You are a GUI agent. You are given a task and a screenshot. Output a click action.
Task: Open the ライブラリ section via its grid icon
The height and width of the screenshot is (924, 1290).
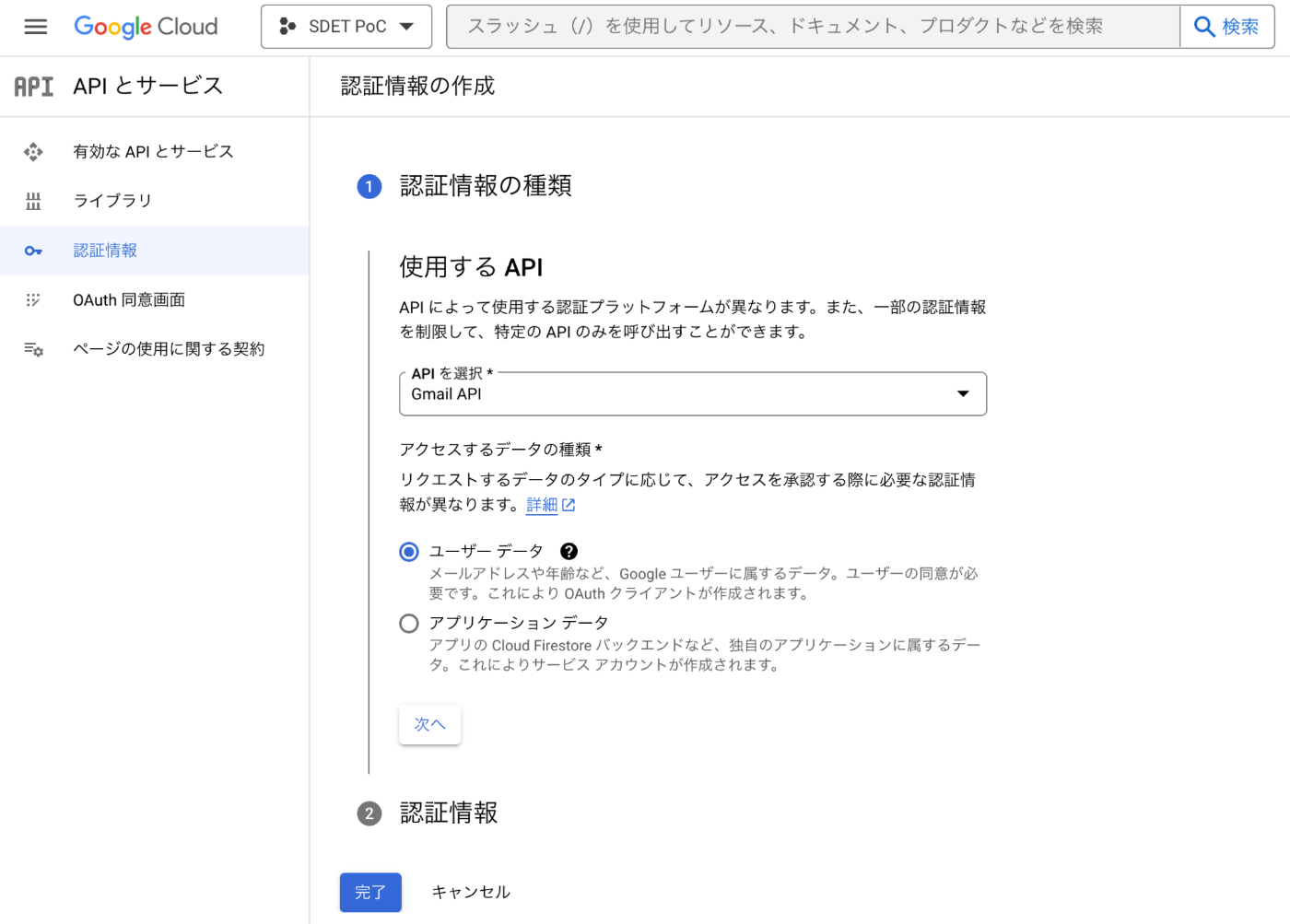coord(33,201)
